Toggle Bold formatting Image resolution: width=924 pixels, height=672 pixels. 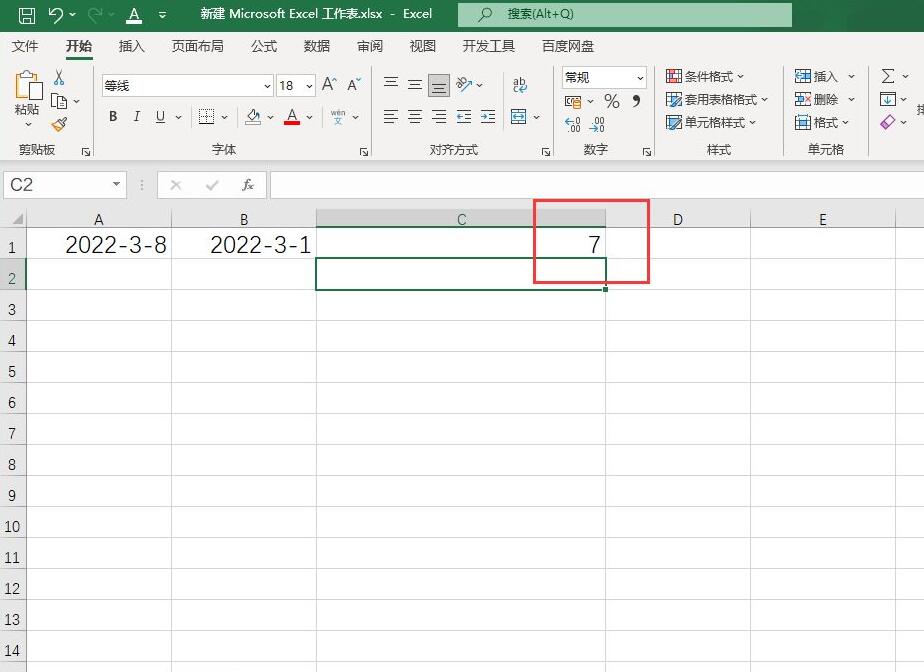(x=113, y=117)
